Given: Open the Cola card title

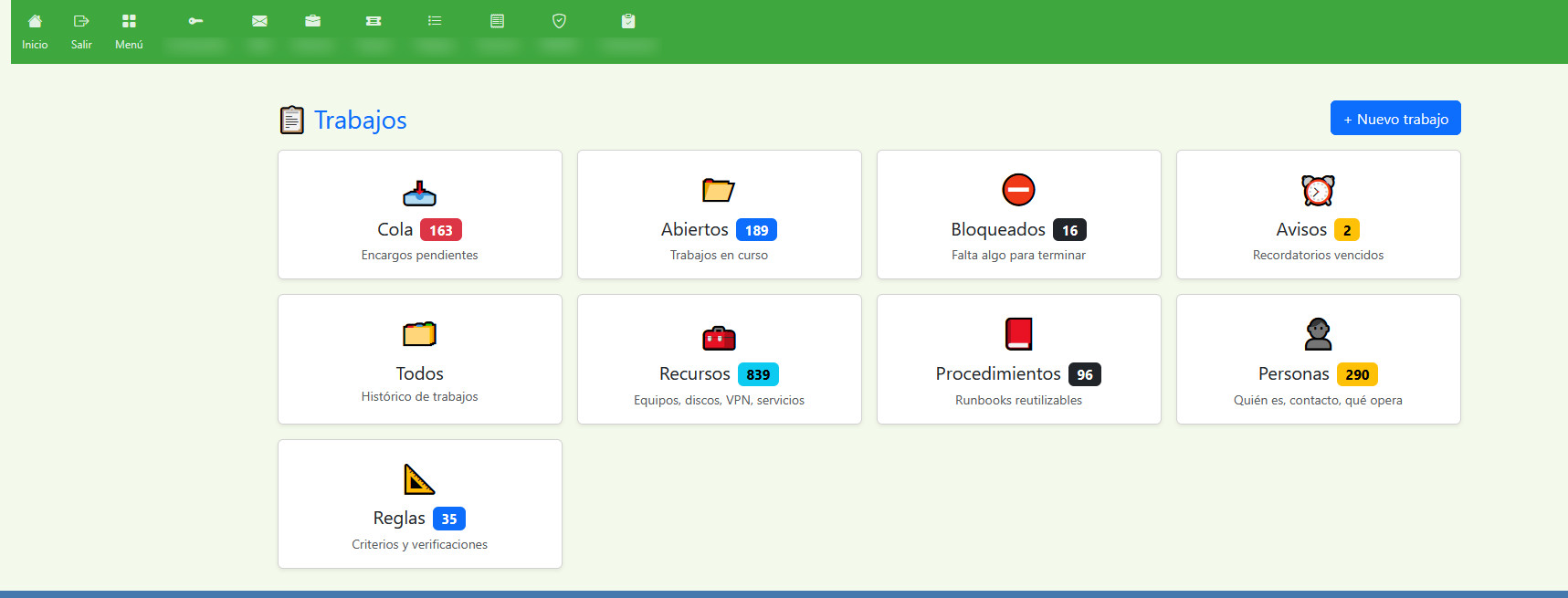Looking at the screenshot, I should [x=395, y=229].
